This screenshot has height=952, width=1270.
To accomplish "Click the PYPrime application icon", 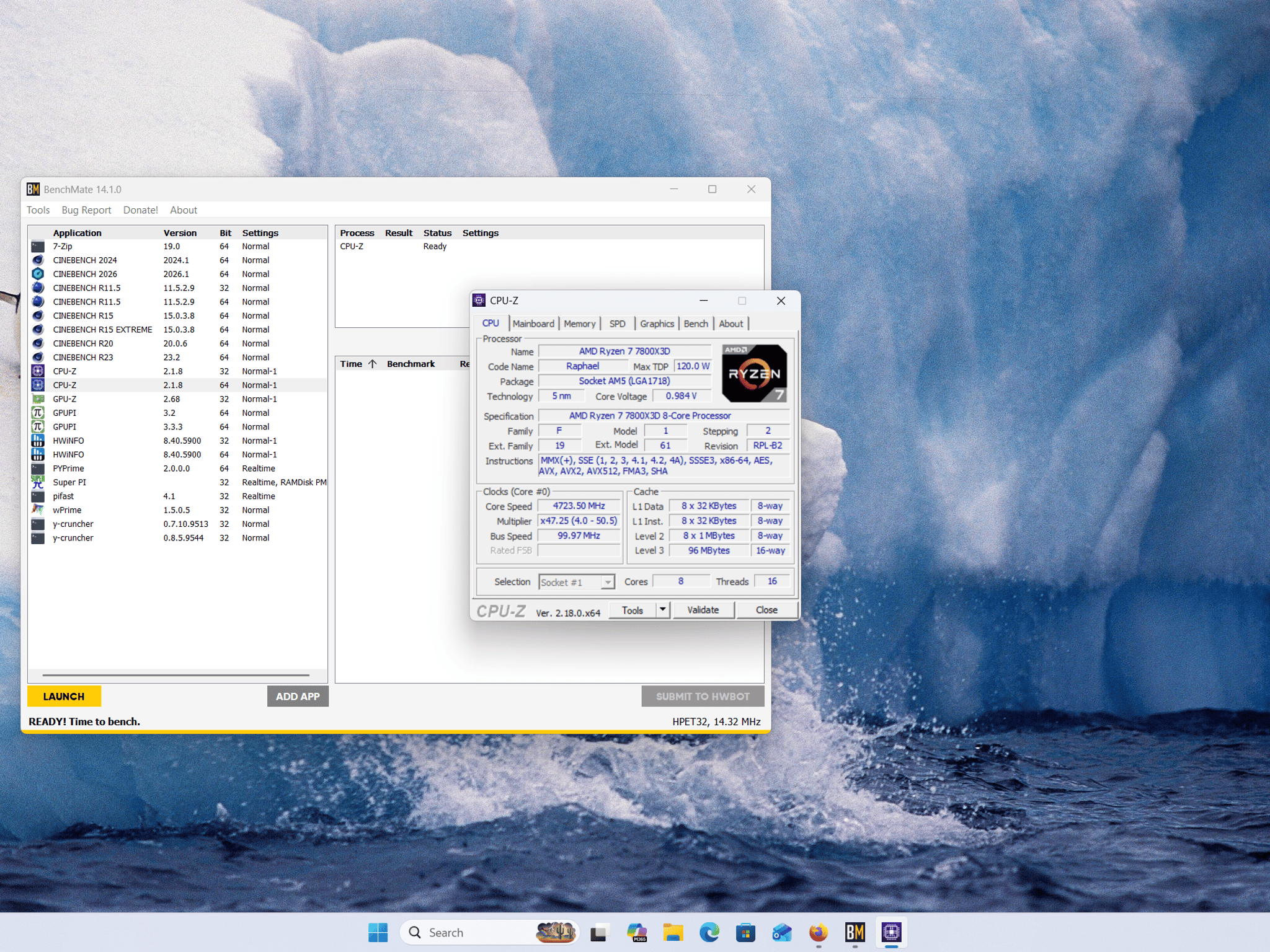I will tap(38, 469).
